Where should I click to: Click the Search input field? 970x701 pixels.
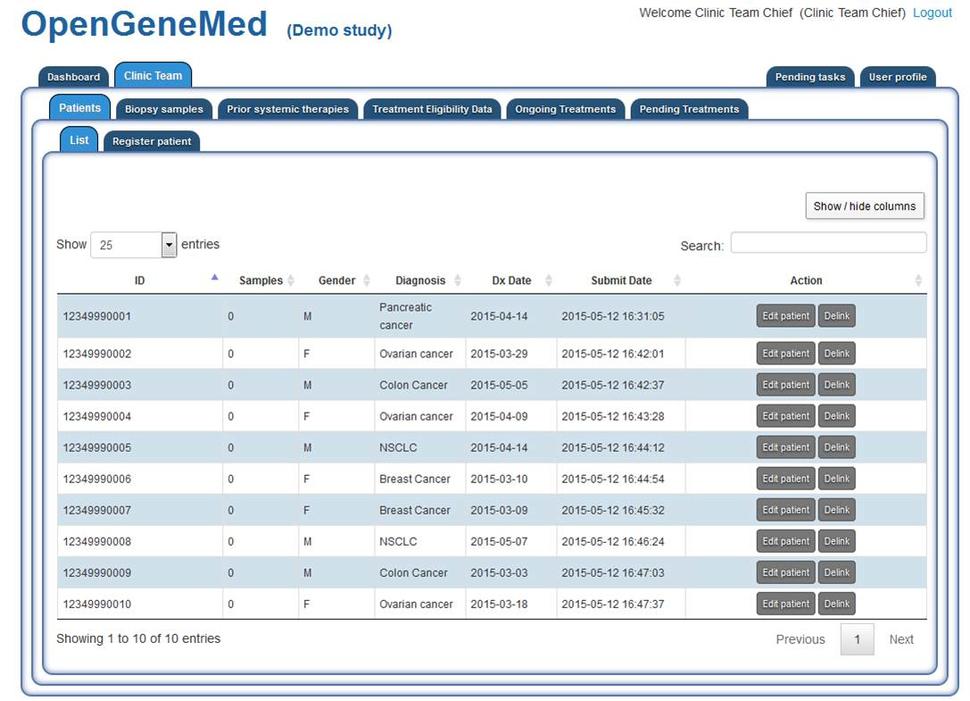point(828,243)
